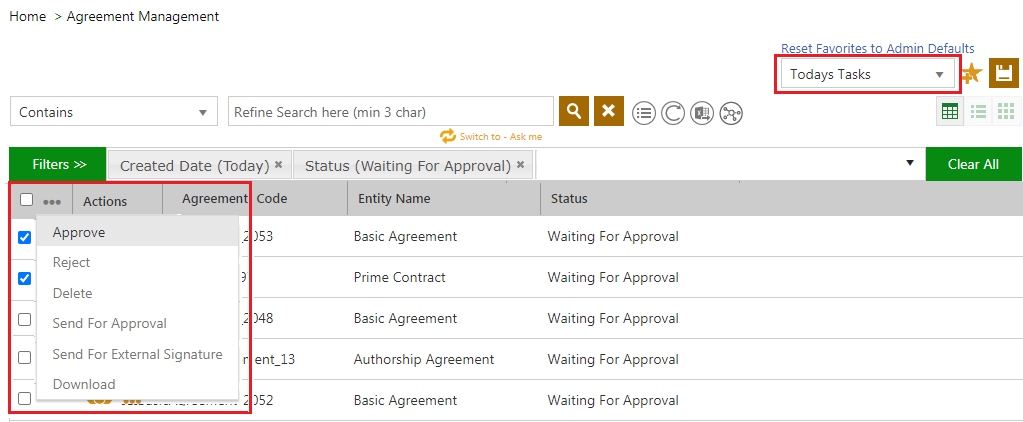
Task: Choose Approve from the actions menu
Action: (79, 232)
